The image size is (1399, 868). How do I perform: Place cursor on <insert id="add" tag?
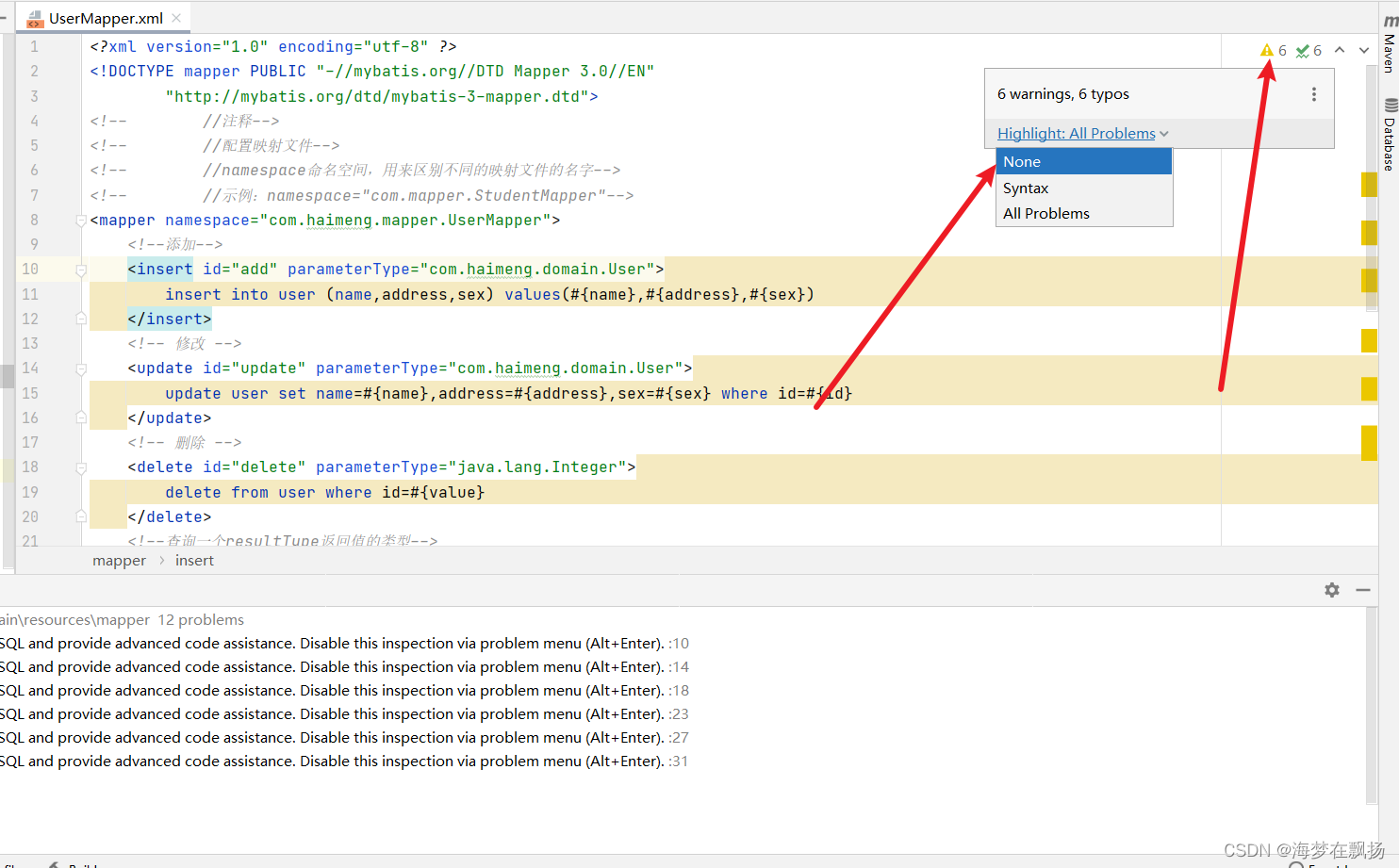click(x=203, y=270)
